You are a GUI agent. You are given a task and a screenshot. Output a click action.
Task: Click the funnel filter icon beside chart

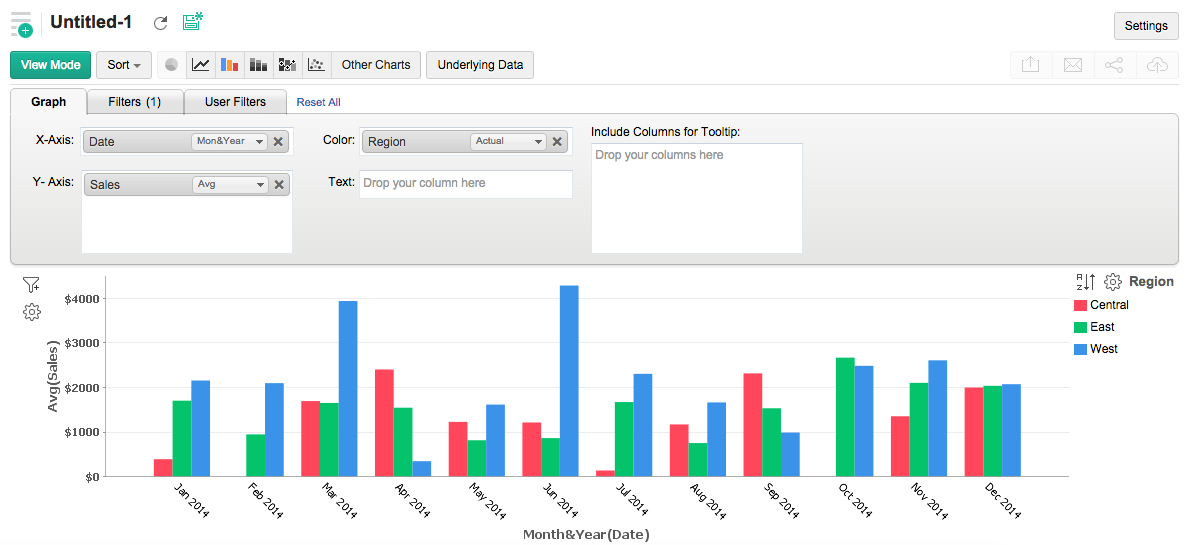point(31,285)
